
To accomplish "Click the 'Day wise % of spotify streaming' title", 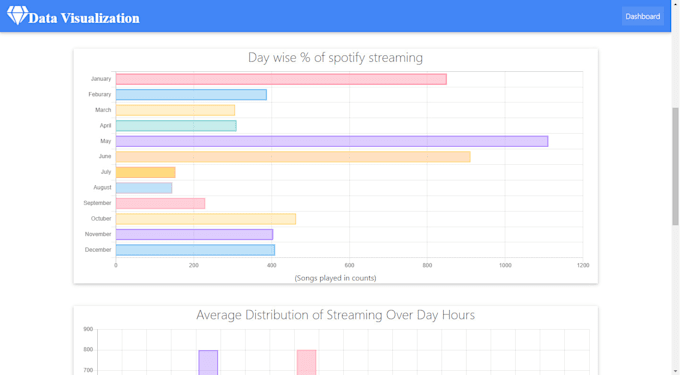I will click(x=335, y=58).
